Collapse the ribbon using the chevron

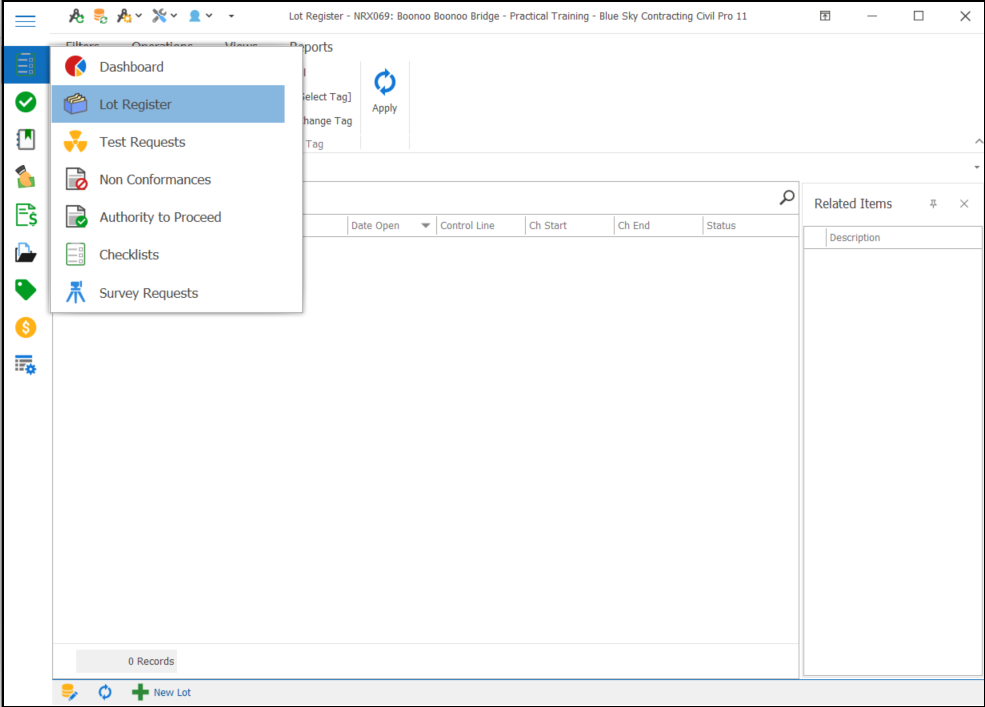978,141
